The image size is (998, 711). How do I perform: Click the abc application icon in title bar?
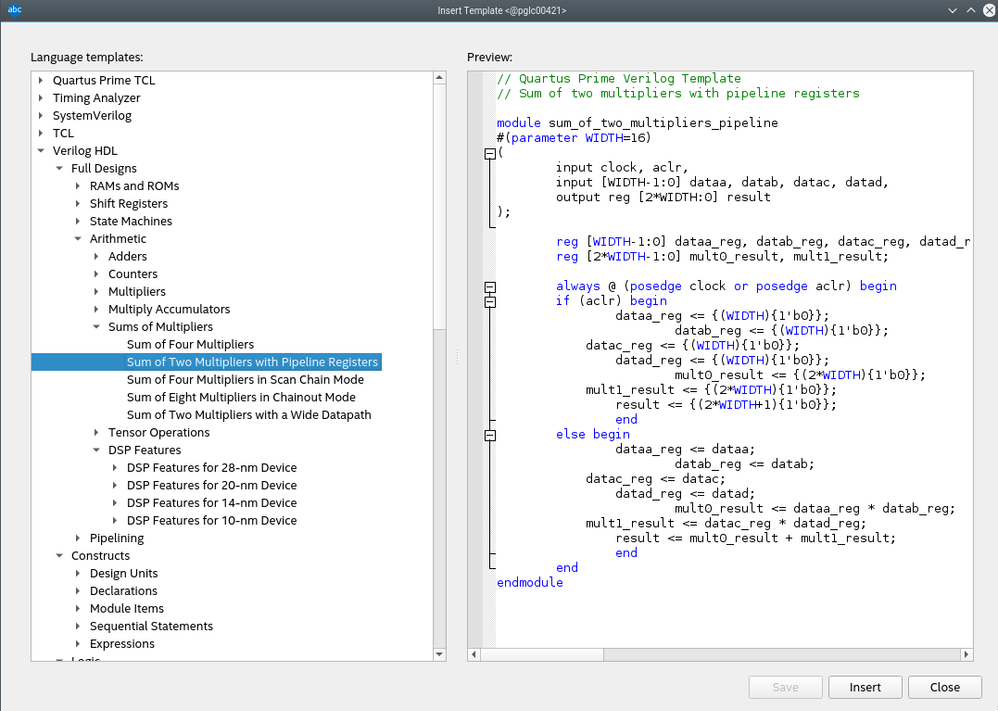[15, 10]
